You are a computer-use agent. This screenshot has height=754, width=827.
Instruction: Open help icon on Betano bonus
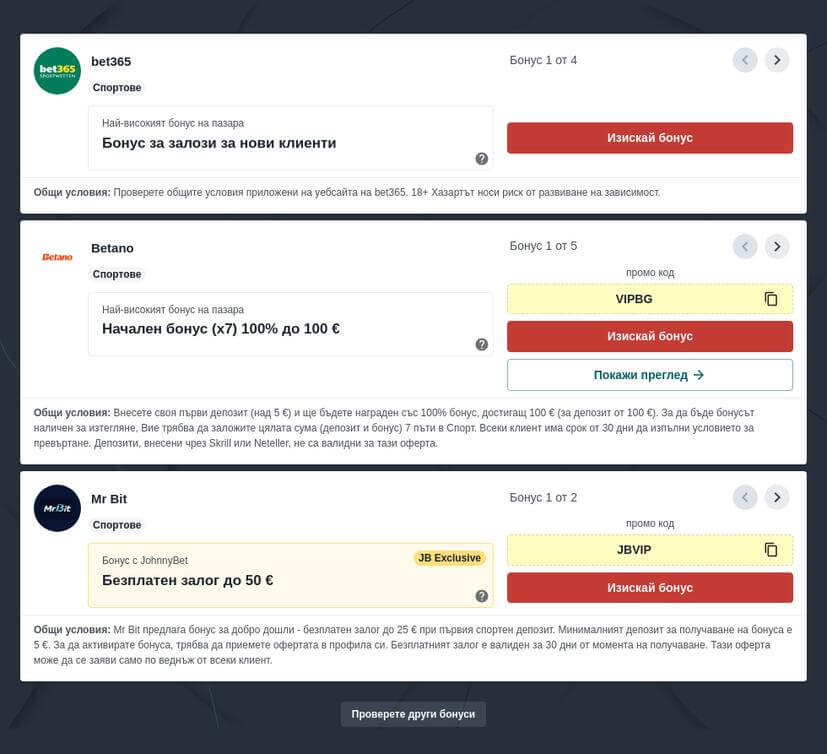click(x=482, y=345)
